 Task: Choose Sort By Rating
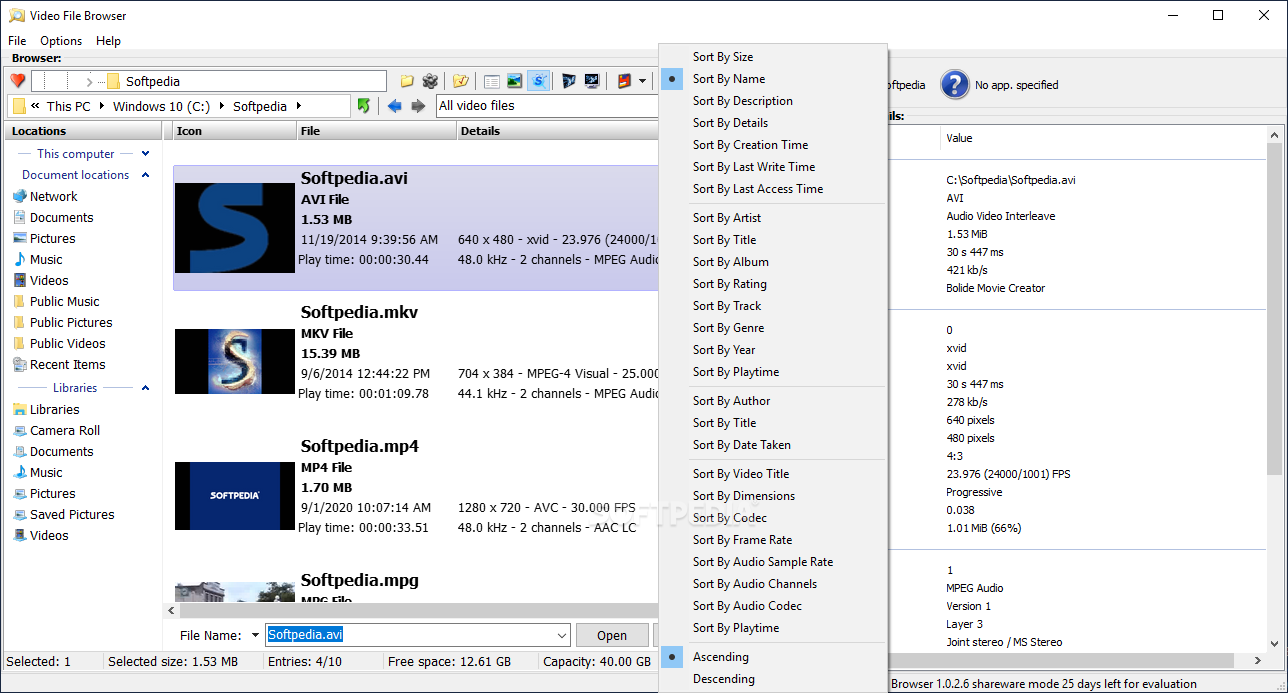coord(773,284)
